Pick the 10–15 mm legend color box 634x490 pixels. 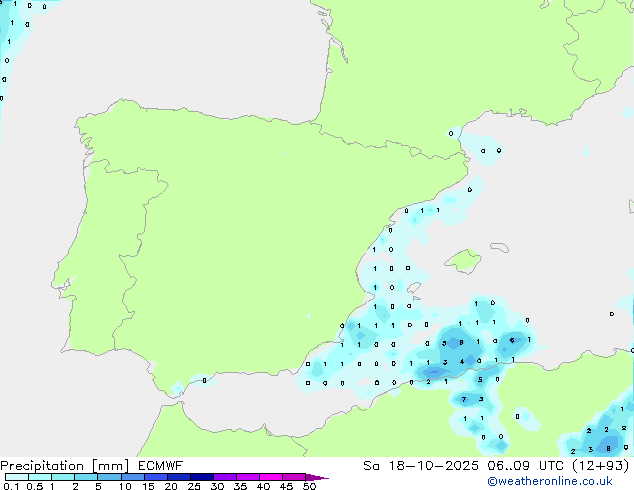click(x=132, y=477)
